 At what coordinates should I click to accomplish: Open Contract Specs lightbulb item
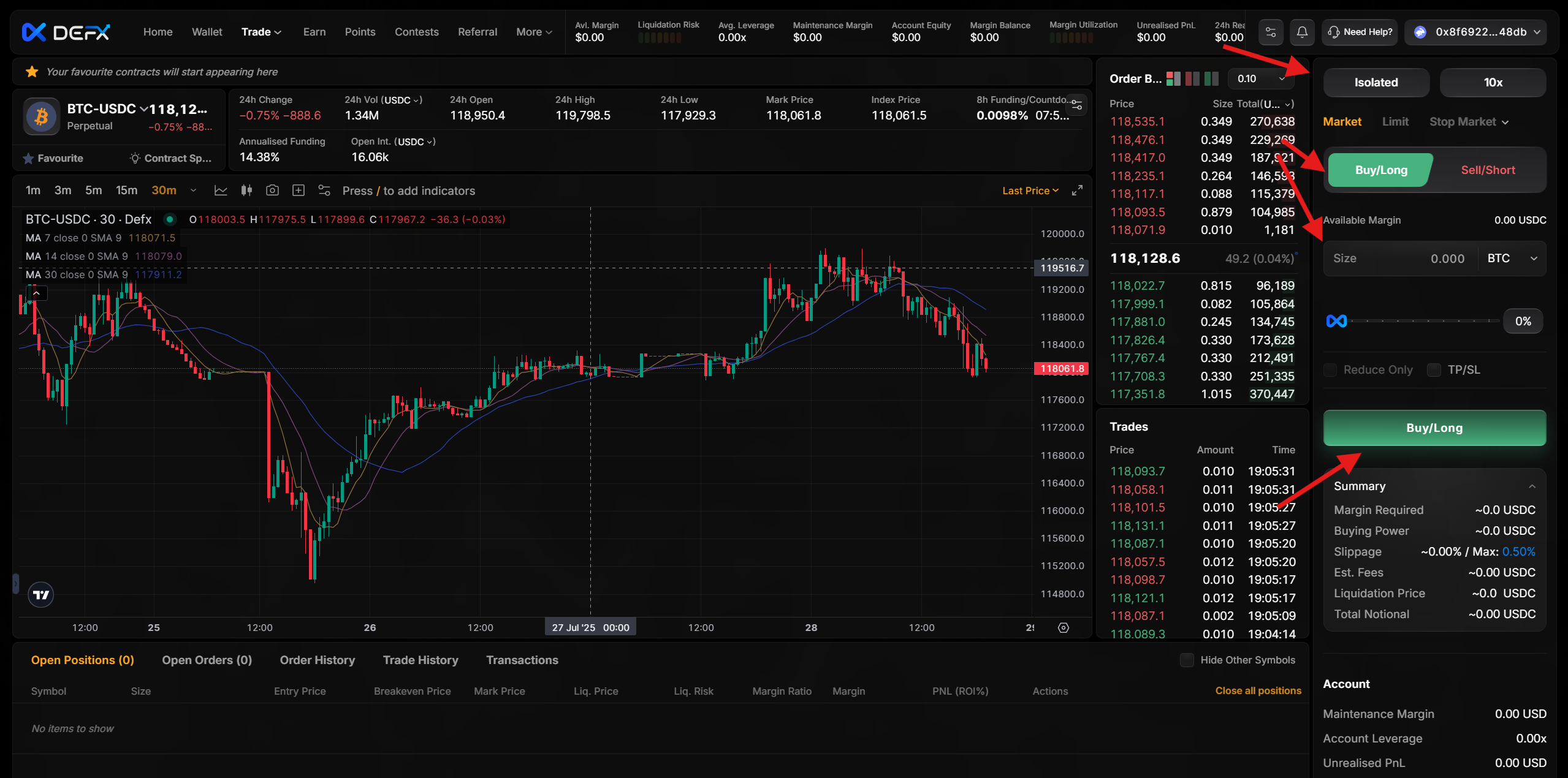170,158
